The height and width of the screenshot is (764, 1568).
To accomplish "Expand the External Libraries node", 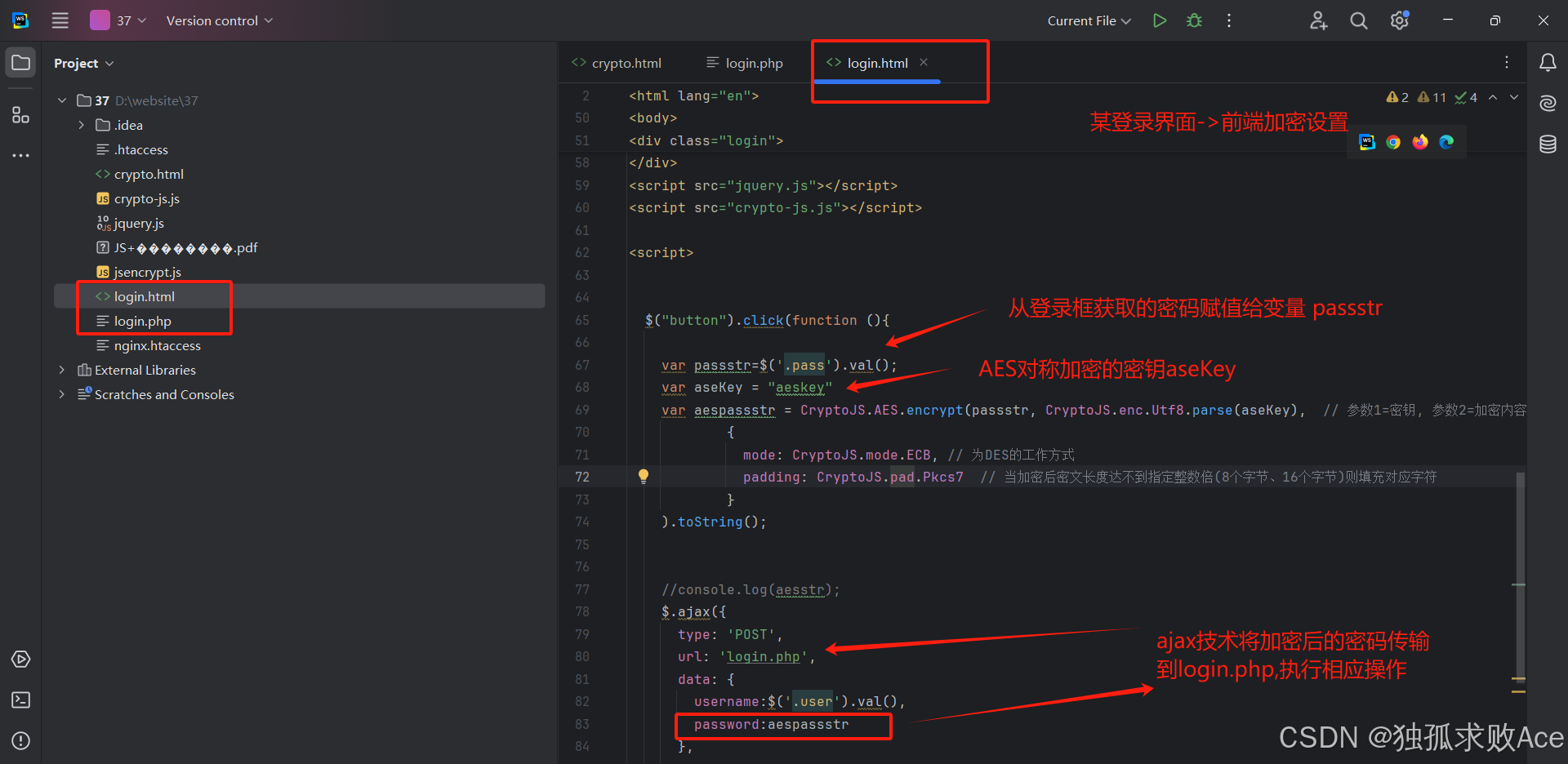I will [x=61, y=369].
